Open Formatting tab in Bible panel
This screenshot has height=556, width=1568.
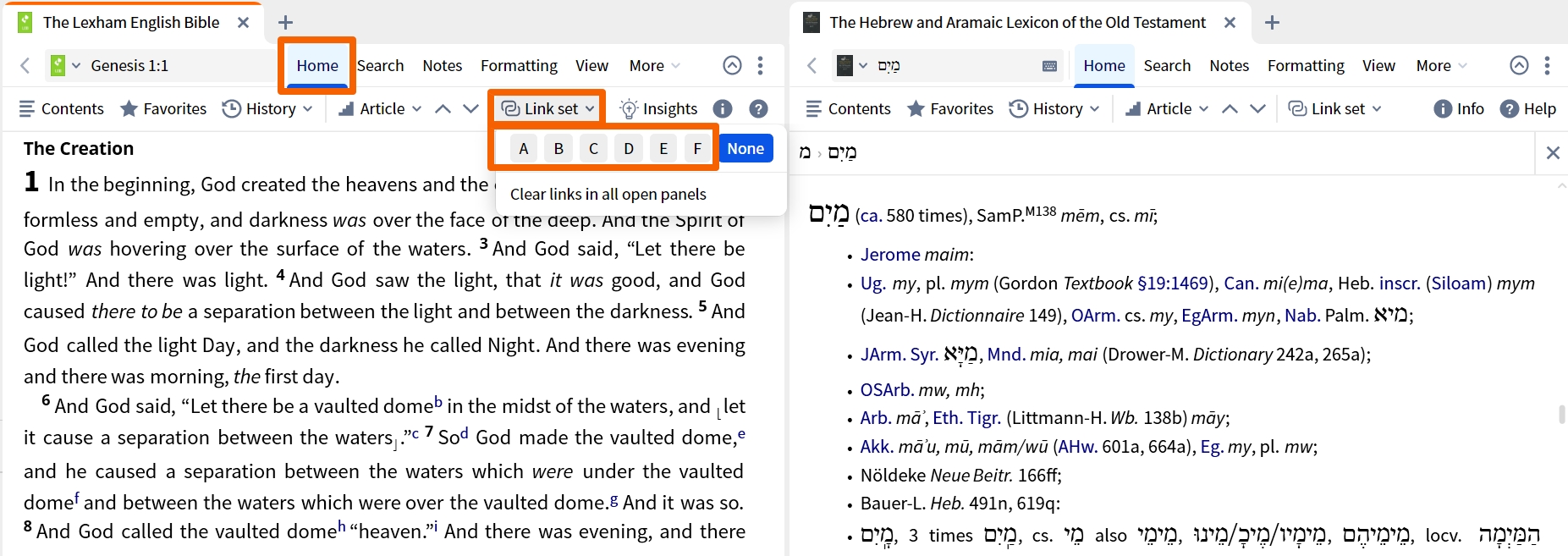[x=519, y=65]
